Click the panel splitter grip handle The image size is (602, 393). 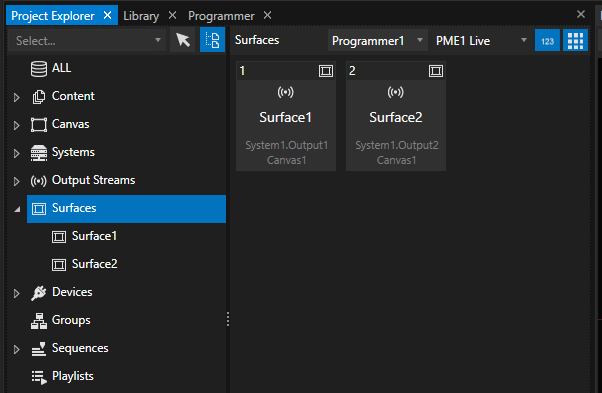pos(228,319)
